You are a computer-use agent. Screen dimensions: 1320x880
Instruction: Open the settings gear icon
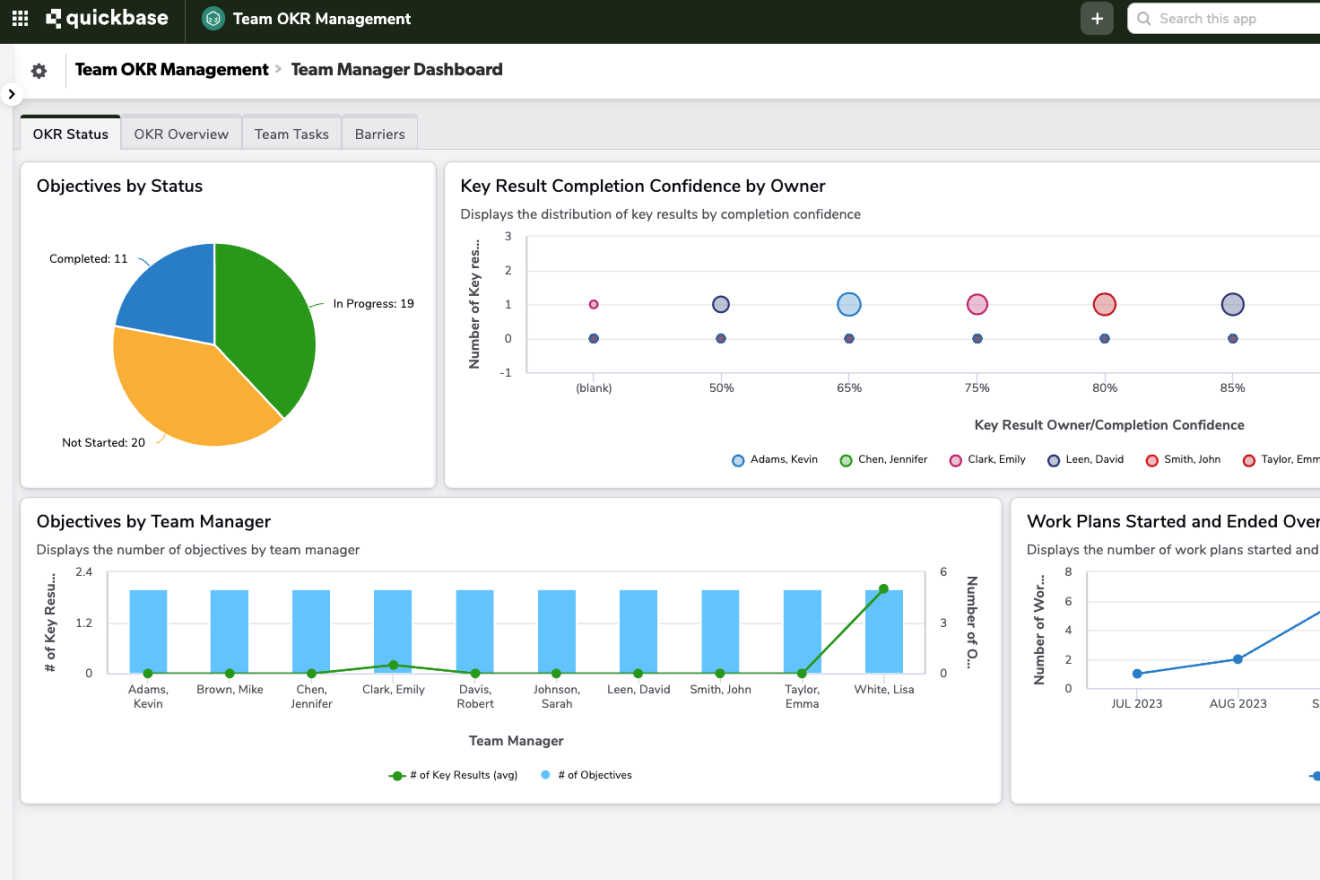39,71
